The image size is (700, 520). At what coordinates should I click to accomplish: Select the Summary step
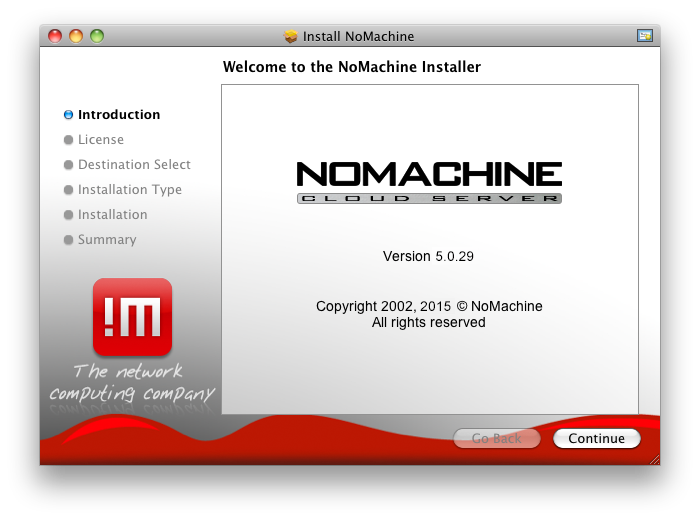pos(107,240)
